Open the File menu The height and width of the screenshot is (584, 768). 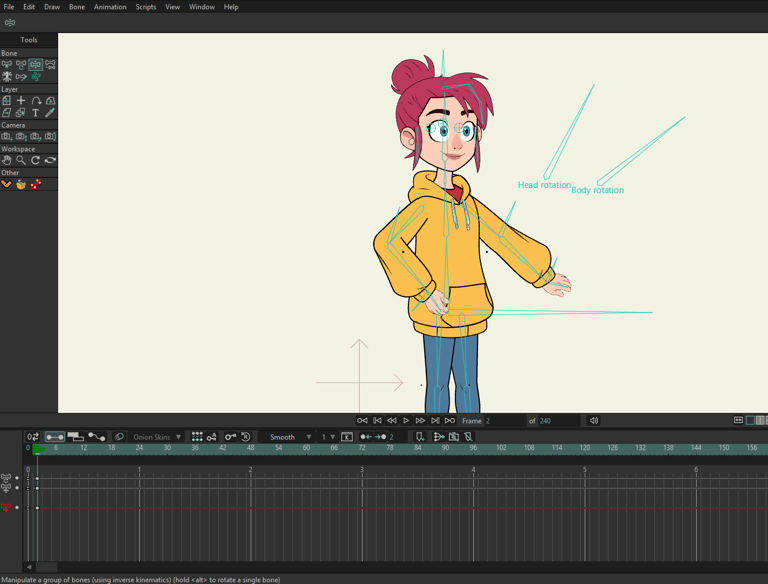point(9,7)
